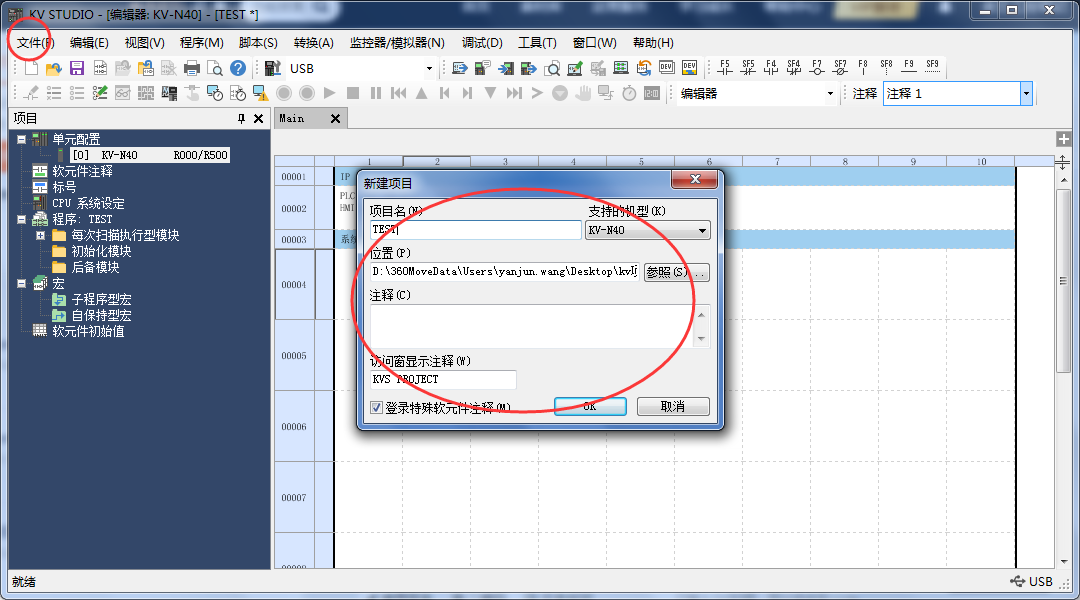Focus the 项目名 input field containing TEST
The height and width of the screenshot is (600, 1080).
[475, 229]
